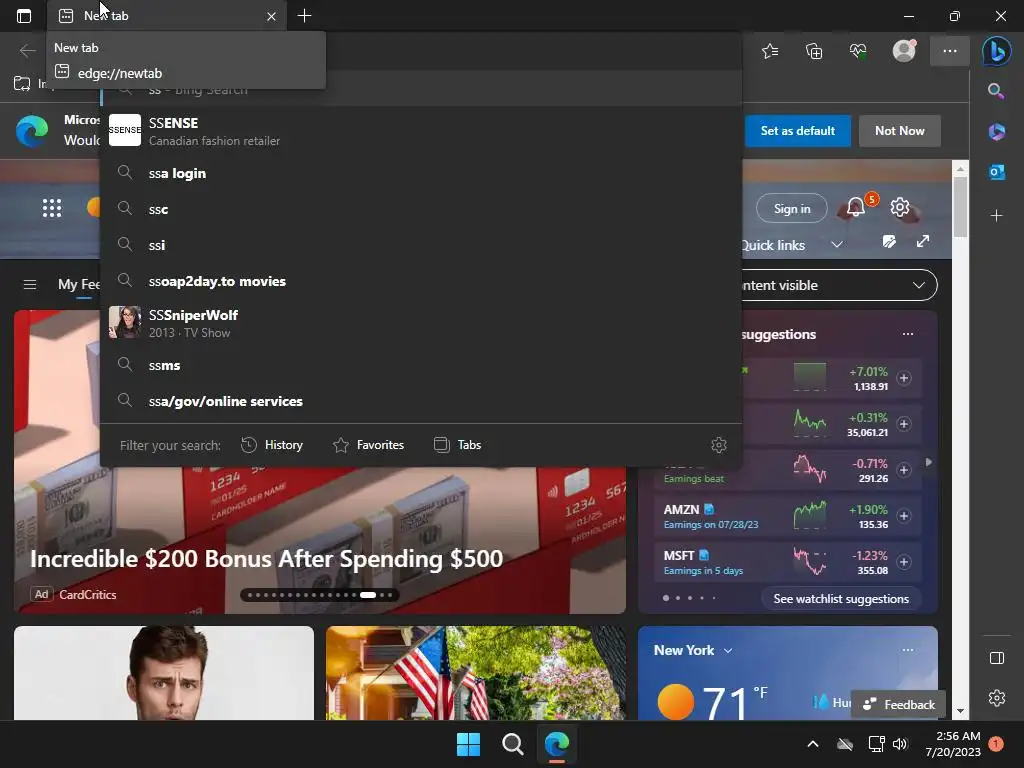Screen dimensions: 1024x768
Task: Open watchlist suggestions more options ellipsis
Action: pos(908,334)
